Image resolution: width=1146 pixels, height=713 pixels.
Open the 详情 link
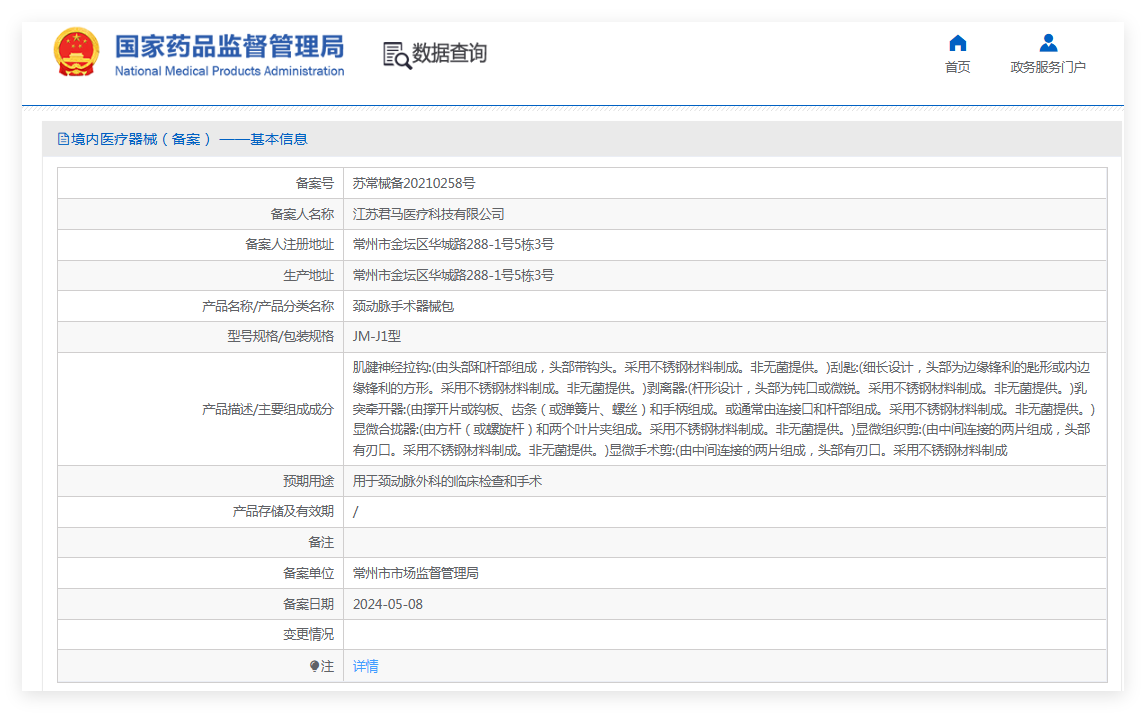point(365,666)
